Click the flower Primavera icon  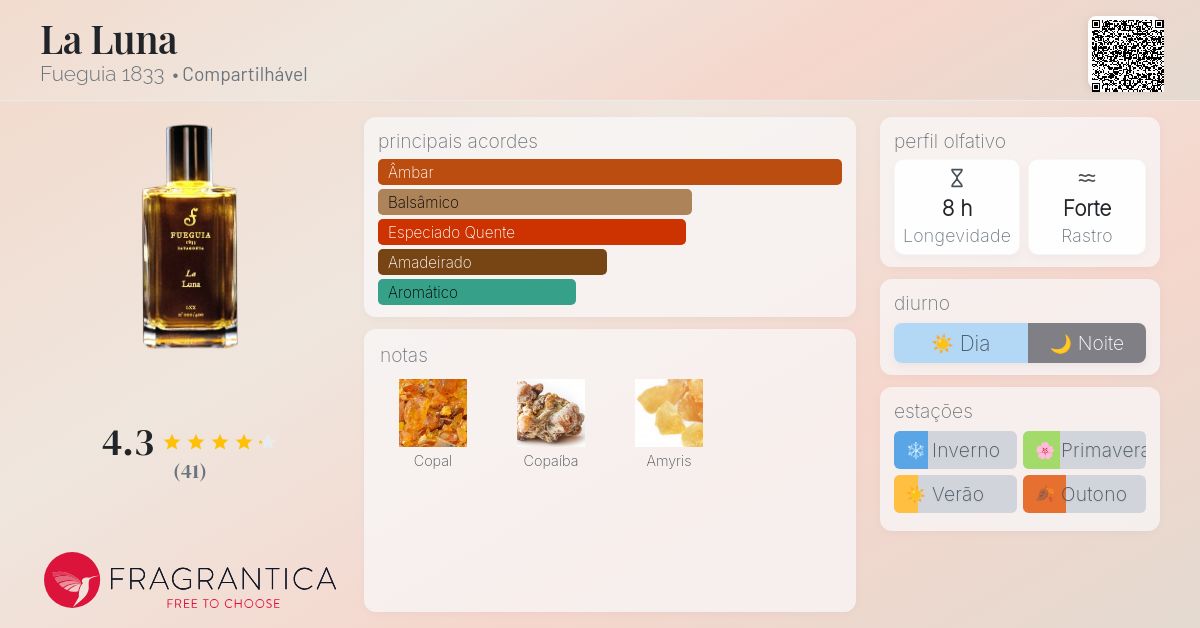pyautogui.click(x=1045, y=450)
